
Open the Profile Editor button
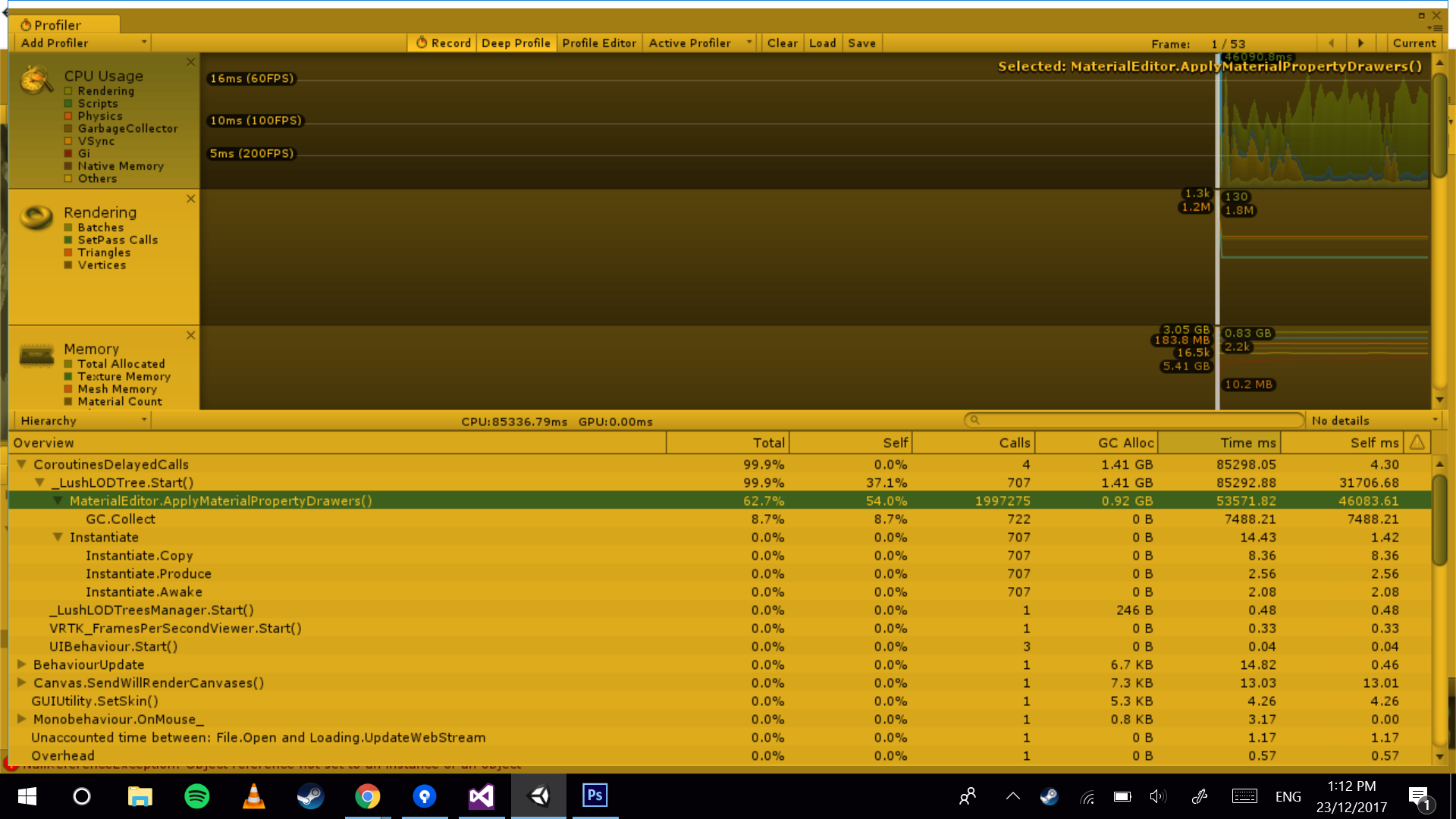[x=599, y=43]
